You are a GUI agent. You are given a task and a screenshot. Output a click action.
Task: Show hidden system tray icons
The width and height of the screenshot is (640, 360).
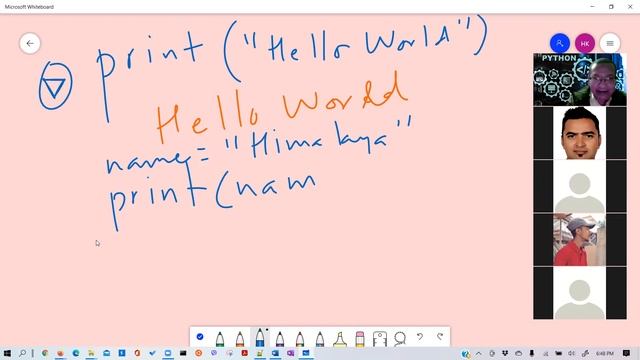[x=478, y=353]
